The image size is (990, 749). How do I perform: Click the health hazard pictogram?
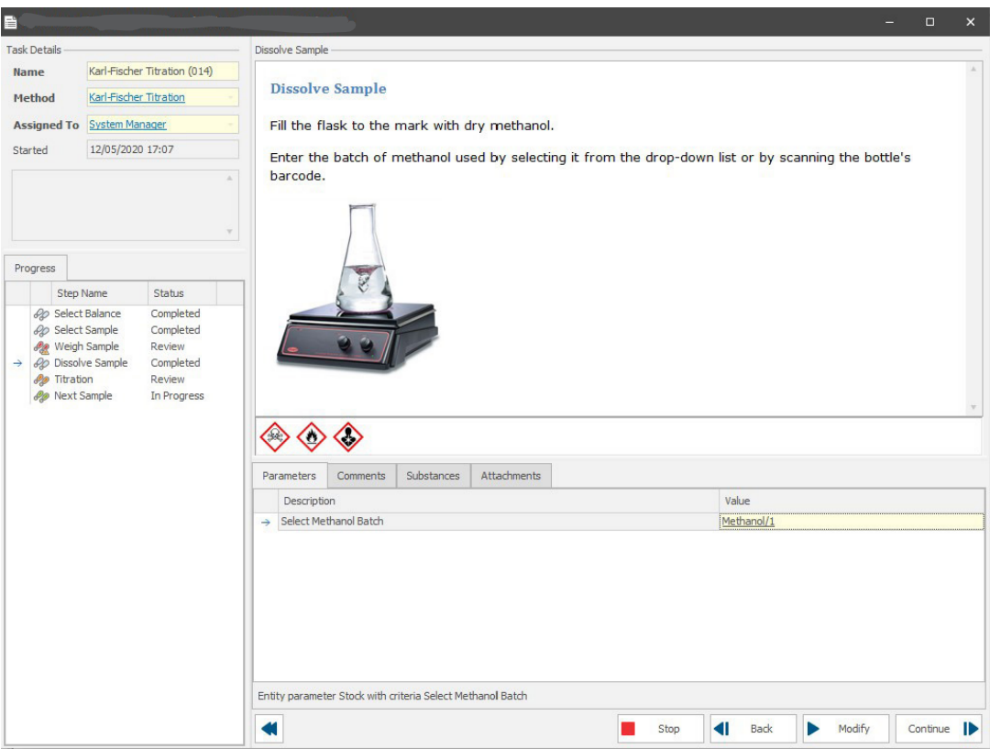pyautogui.click(x=348, y=437)
